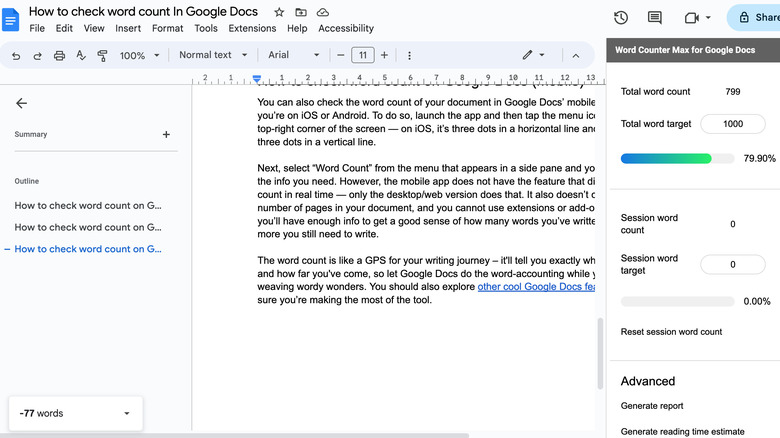Undo the last action
The height and width of the screenshot is (438, 780).
[16, 56]
